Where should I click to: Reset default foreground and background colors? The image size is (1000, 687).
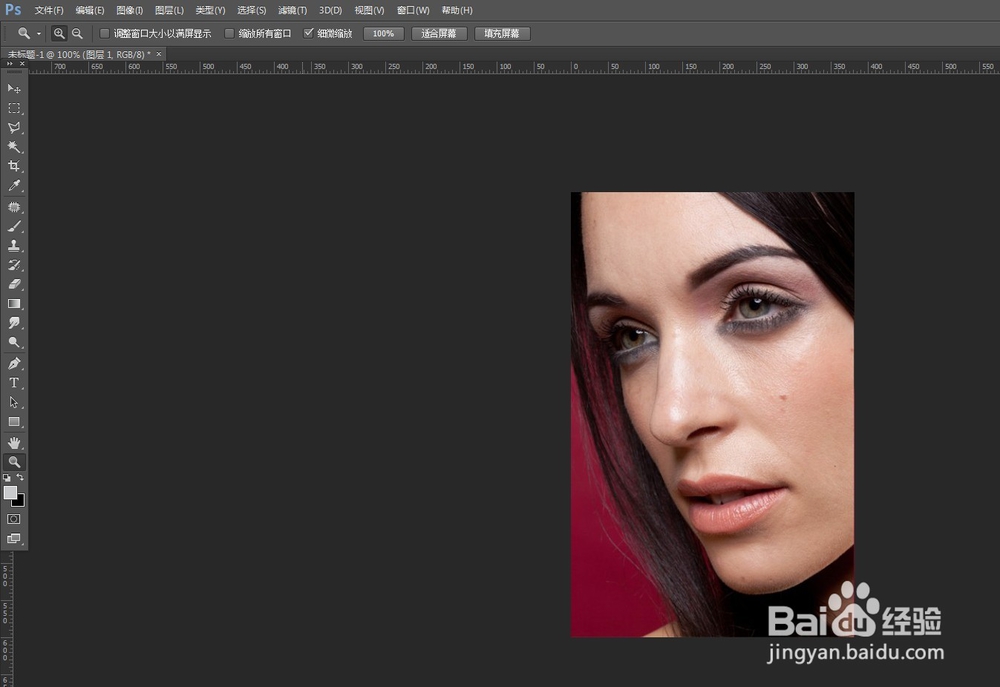6,477
